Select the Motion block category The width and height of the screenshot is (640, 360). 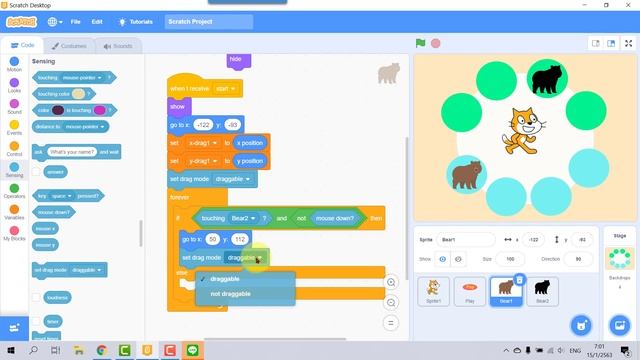click(14, 64)
